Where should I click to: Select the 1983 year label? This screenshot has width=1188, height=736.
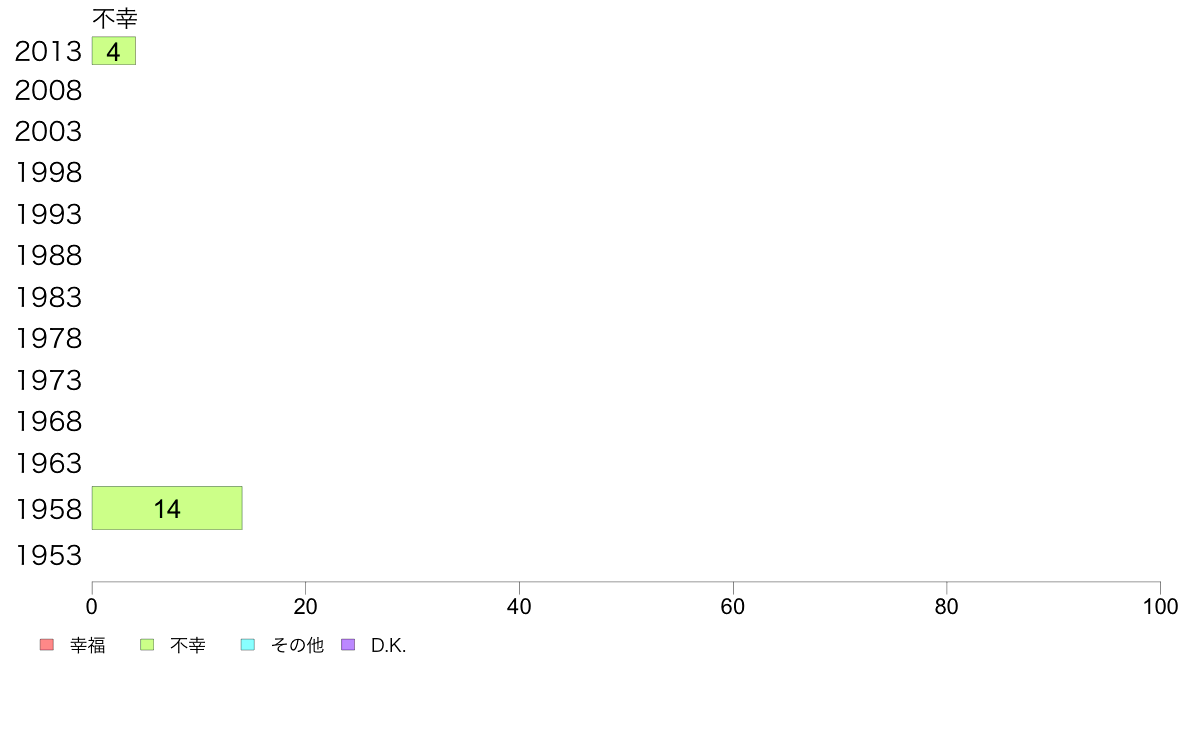coord(48,297)
